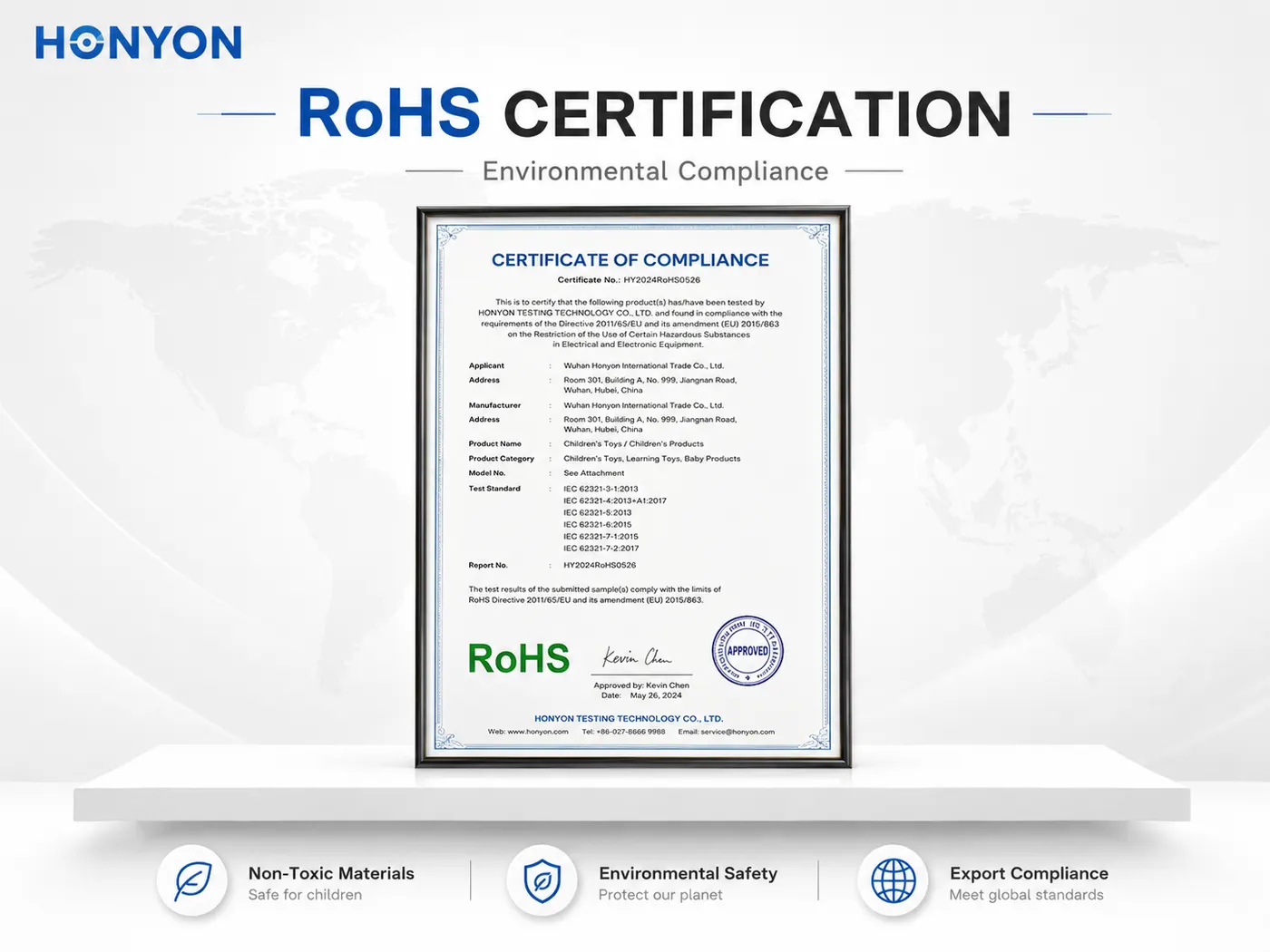Click test standard 'IEC 62321-5:2013'
The height and width of the screenshot is (952, 1270).
tap(597, 512)
